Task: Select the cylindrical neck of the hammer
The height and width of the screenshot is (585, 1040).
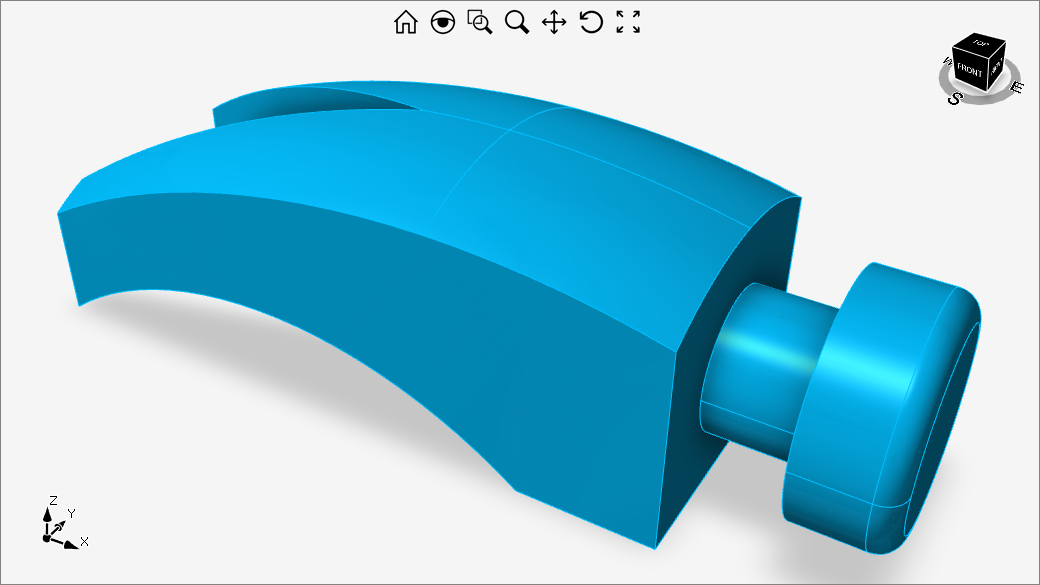Action: pyautogui.click(x=763, y=371)
